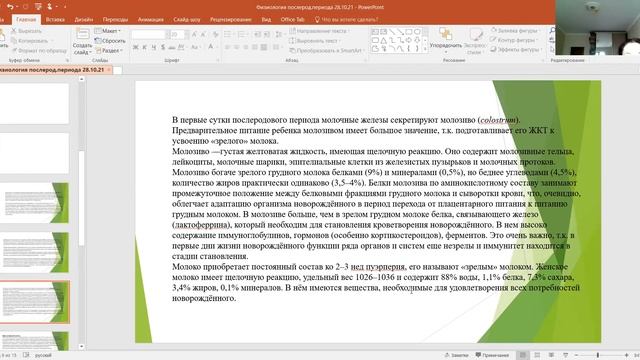This screenshot has width=640, height=360.
Task: Click Clear All Formatting icon
Action: coord(216,35)
